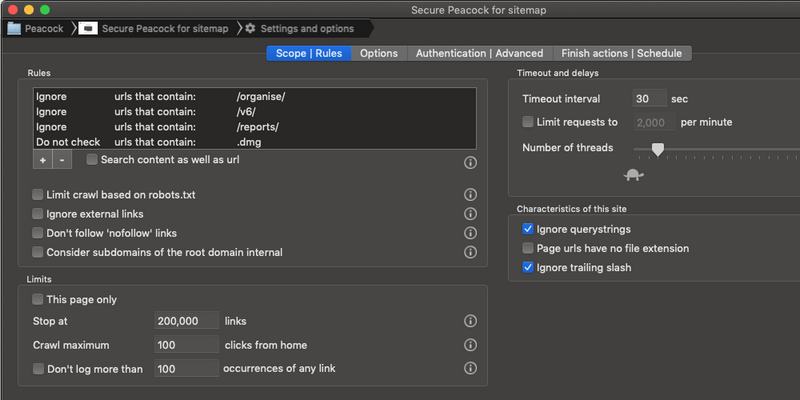Click info icon for subdomains option

point(470,252)
